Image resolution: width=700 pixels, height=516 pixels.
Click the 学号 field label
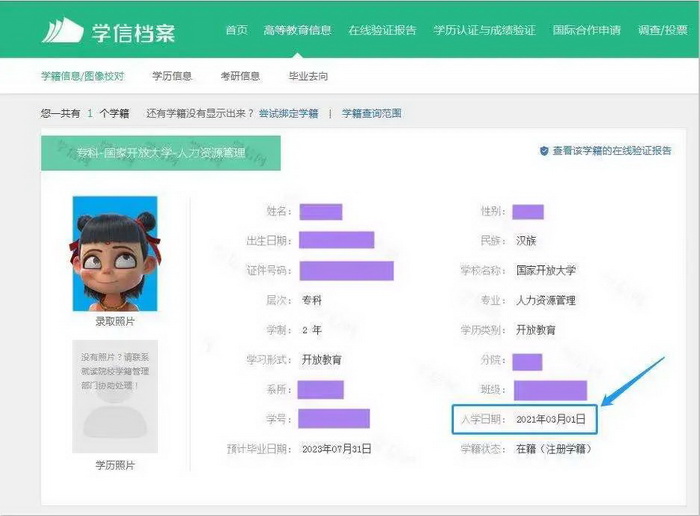(x=279, y=419)
